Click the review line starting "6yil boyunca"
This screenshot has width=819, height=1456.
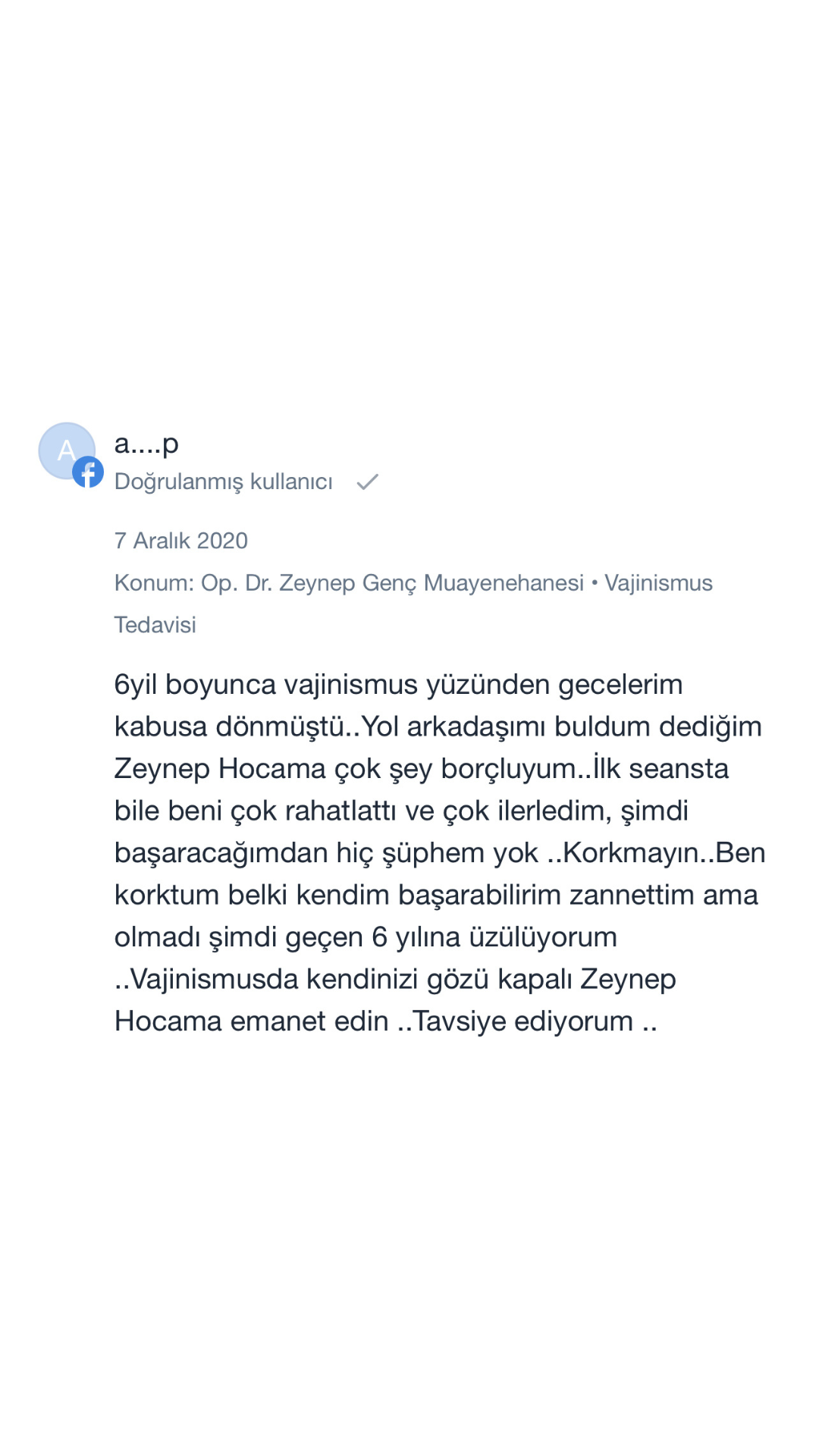coord(398,685)
